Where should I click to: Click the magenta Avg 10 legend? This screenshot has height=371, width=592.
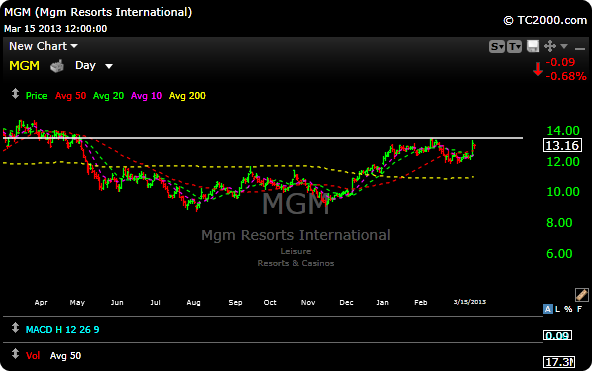point(146,96)
